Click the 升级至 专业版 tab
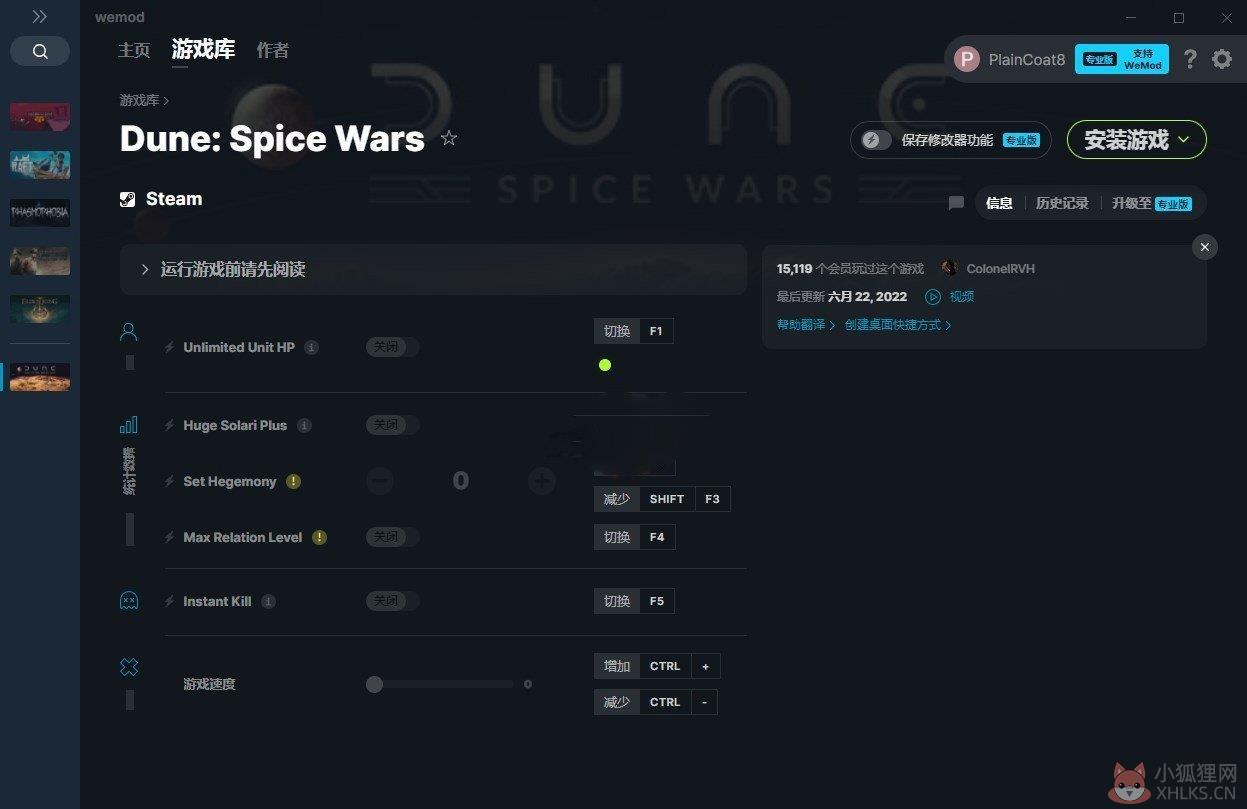The width and height of the screenshot is (1247, 809). [1151, 203]
